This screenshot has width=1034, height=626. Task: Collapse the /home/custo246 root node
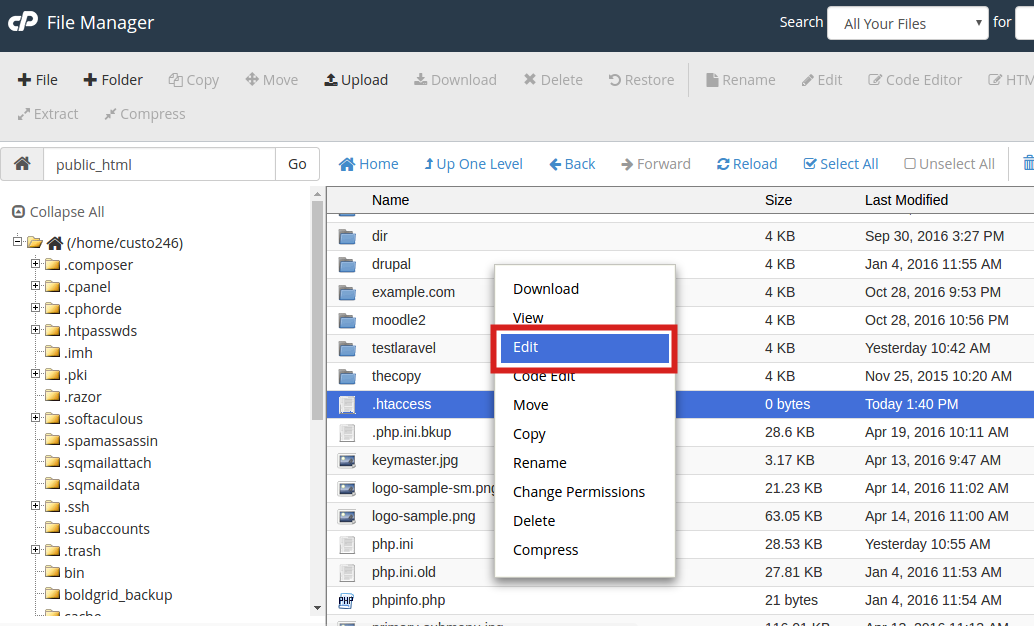[18, 242]
